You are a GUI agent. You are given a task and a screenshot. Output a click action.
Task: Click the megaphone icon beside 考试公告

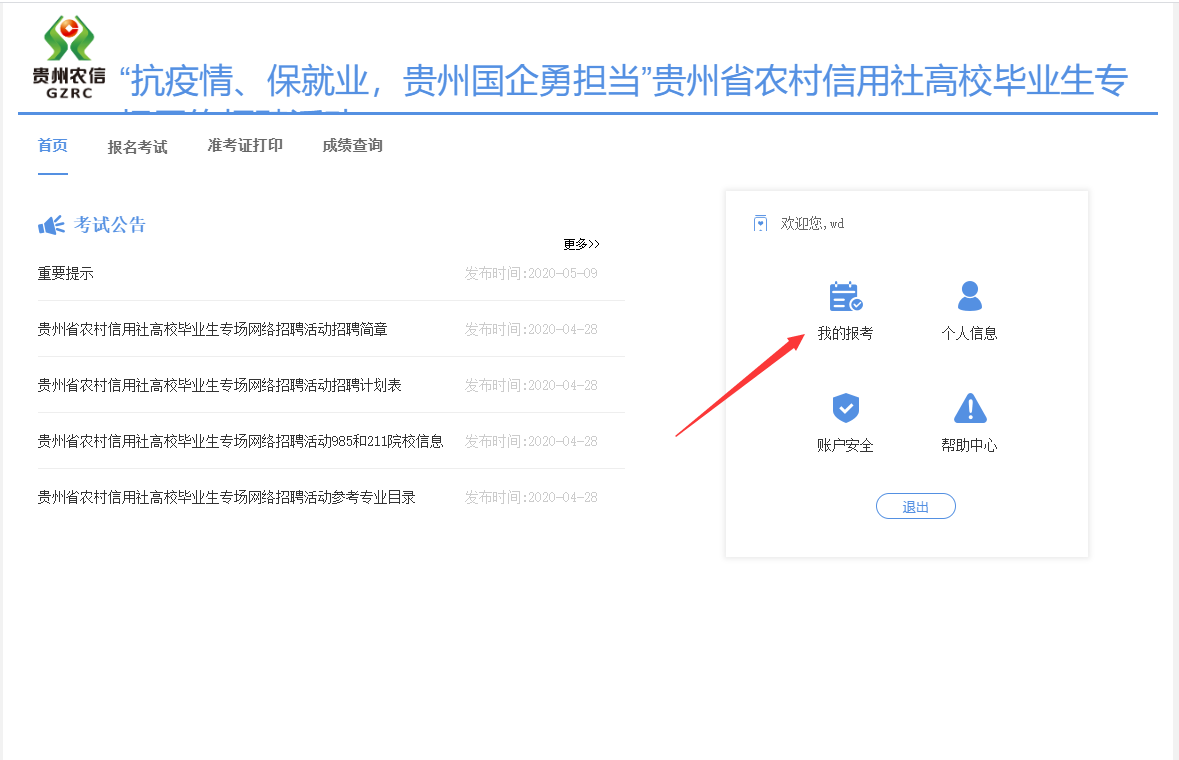coord(51,226)
